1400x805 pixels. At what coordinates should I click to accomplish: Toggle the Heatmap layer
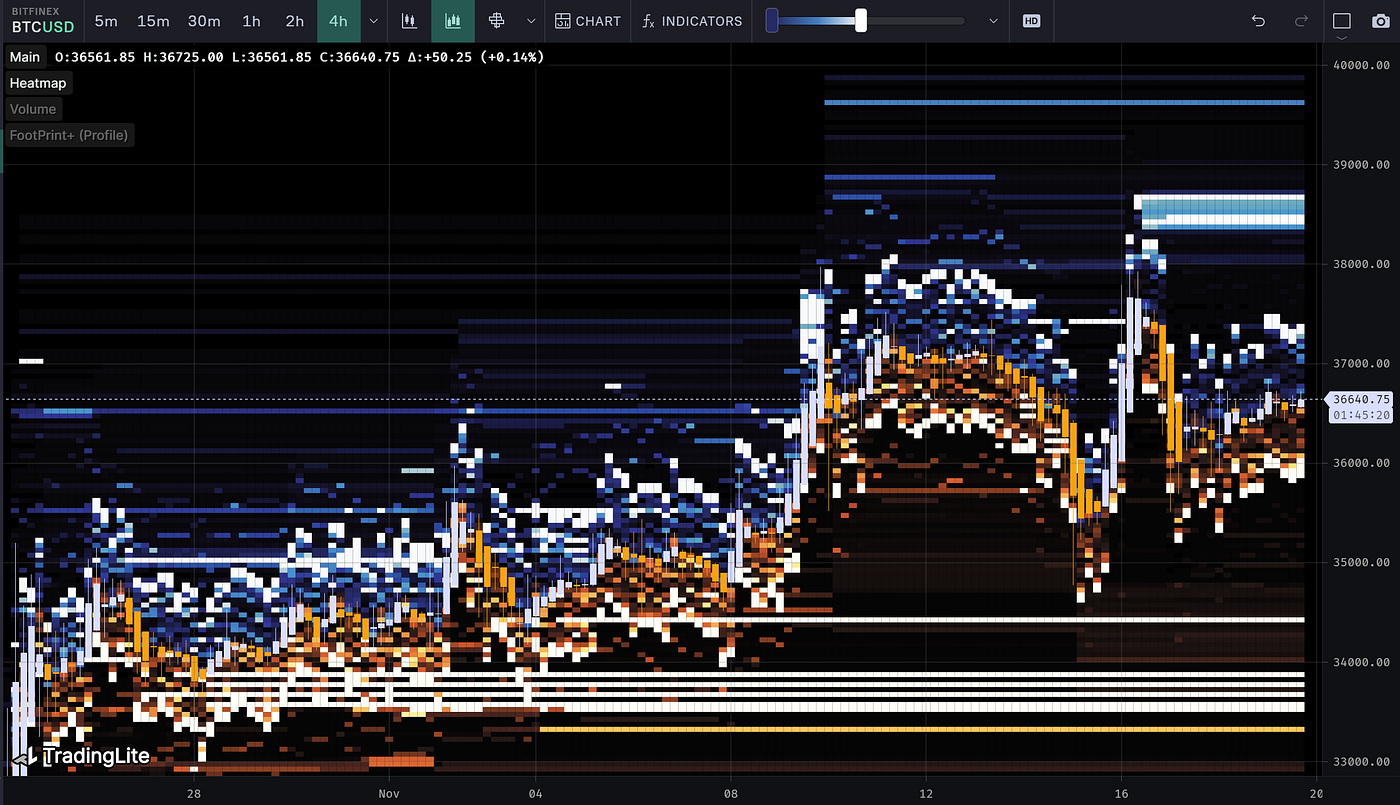(x=38, y=83)
